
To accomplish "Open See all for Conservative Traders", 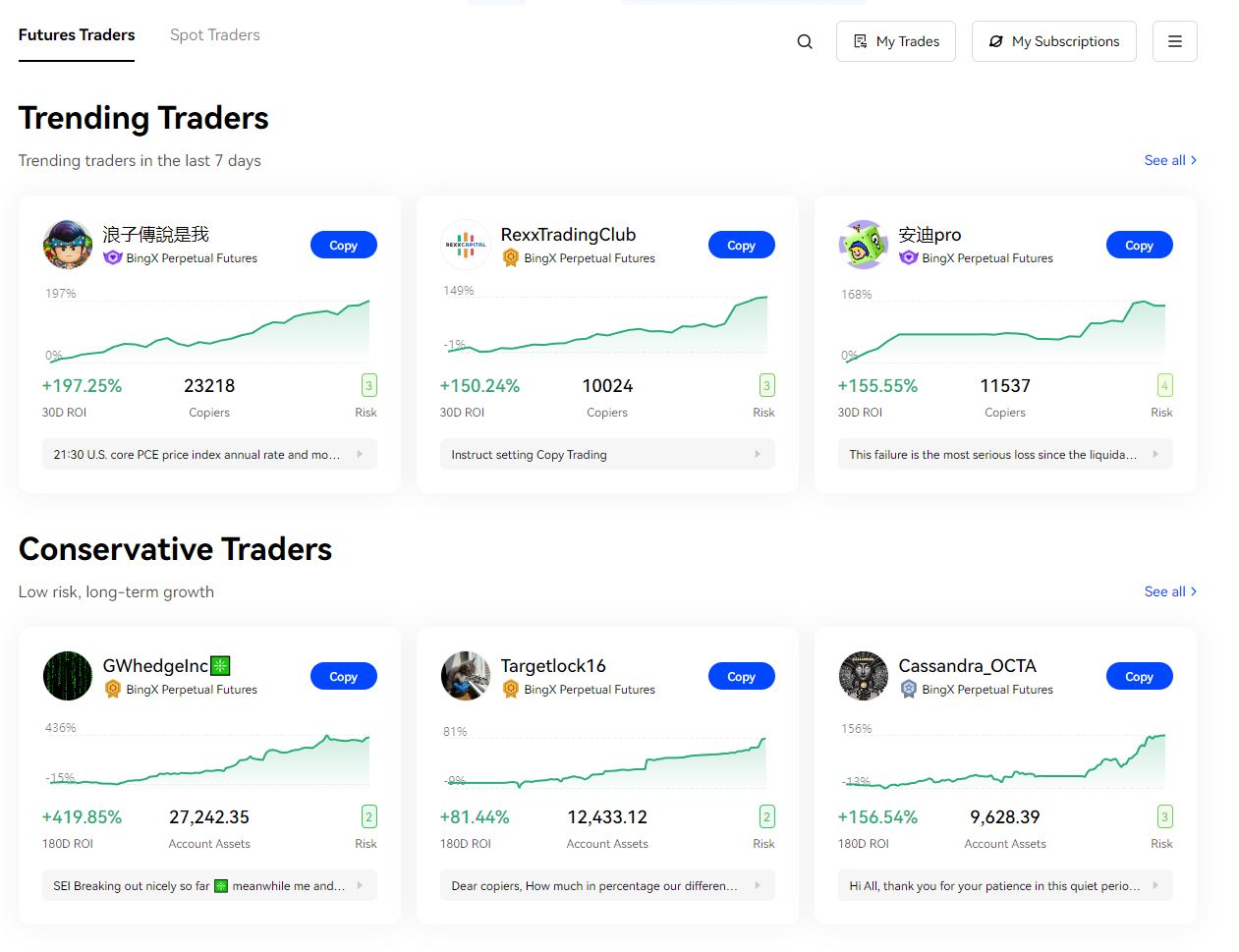I will 1170,591.
